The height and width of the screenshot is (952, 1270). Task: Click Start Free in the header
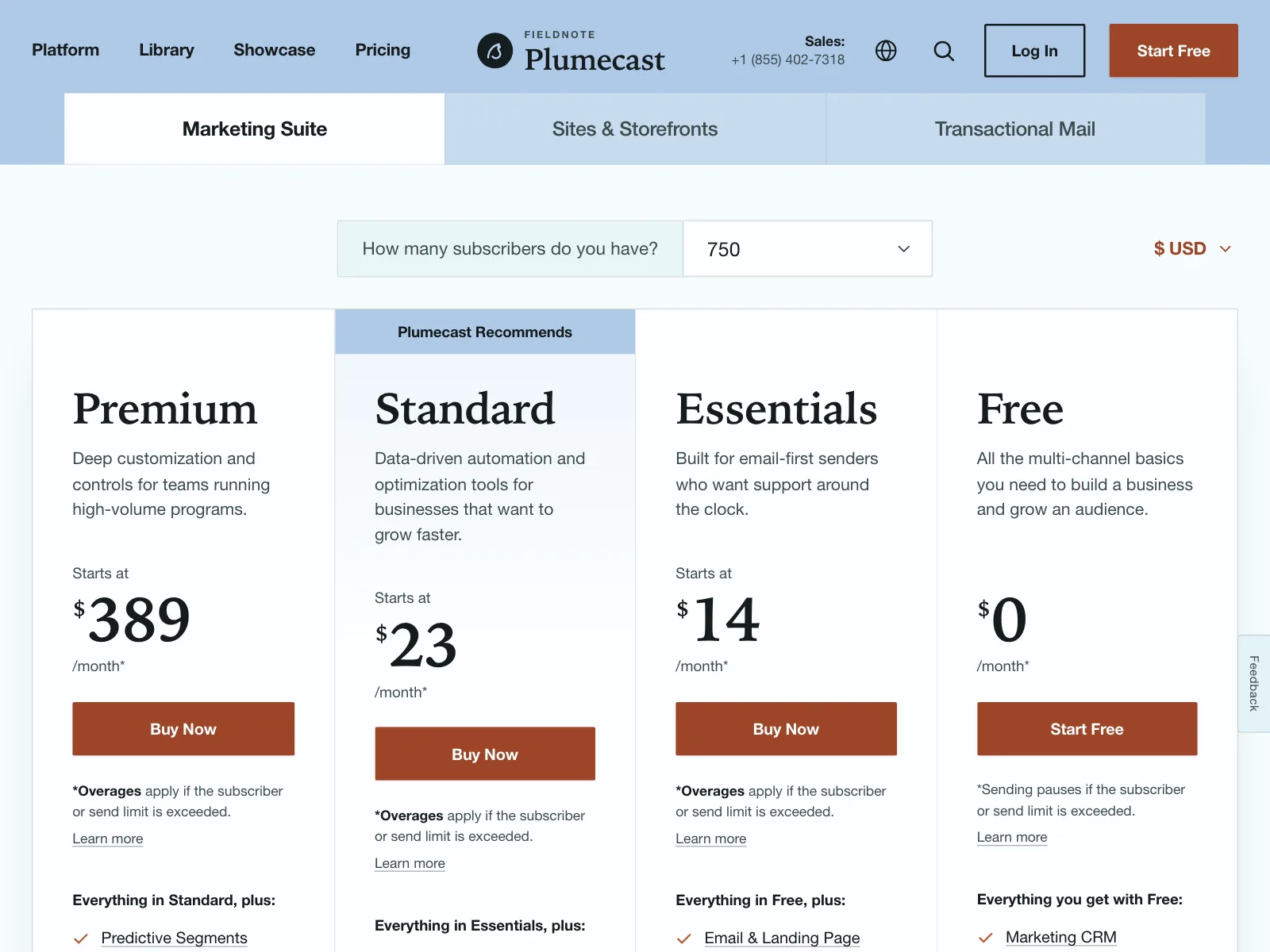coord(1173,51)
